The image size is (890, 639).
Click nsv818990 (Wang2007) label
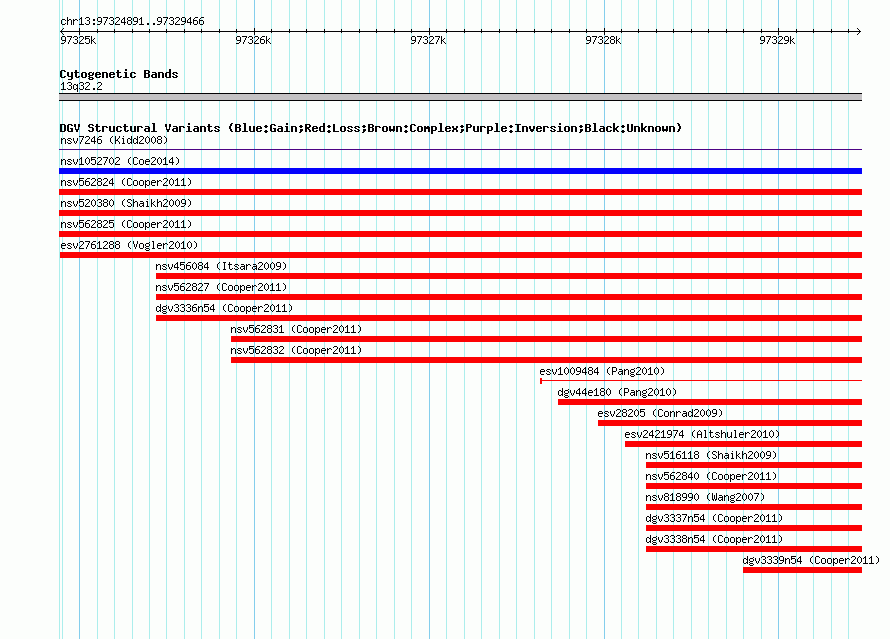(706, 497)
